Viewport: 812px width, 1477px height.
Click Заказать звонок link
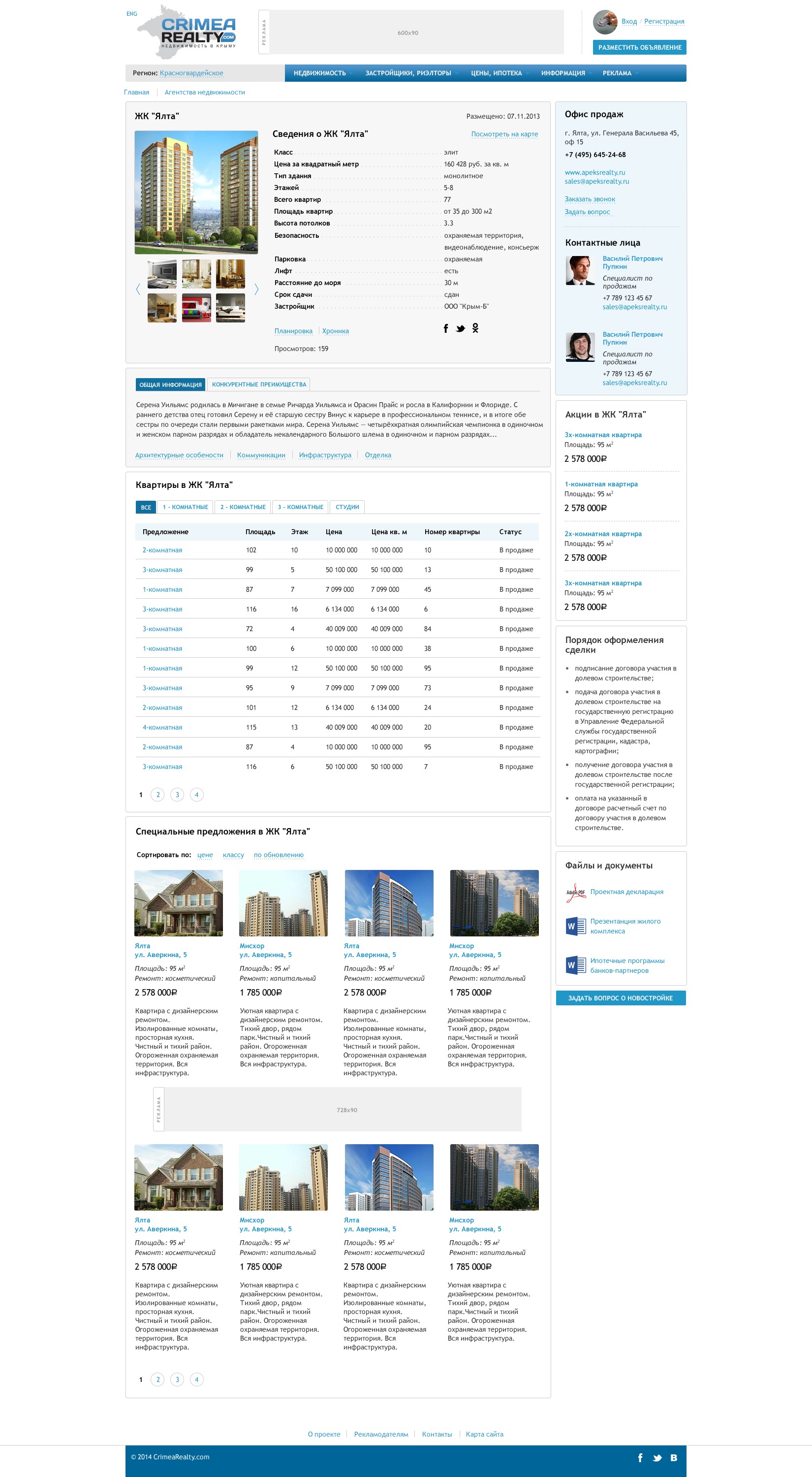tap(590, 199)
